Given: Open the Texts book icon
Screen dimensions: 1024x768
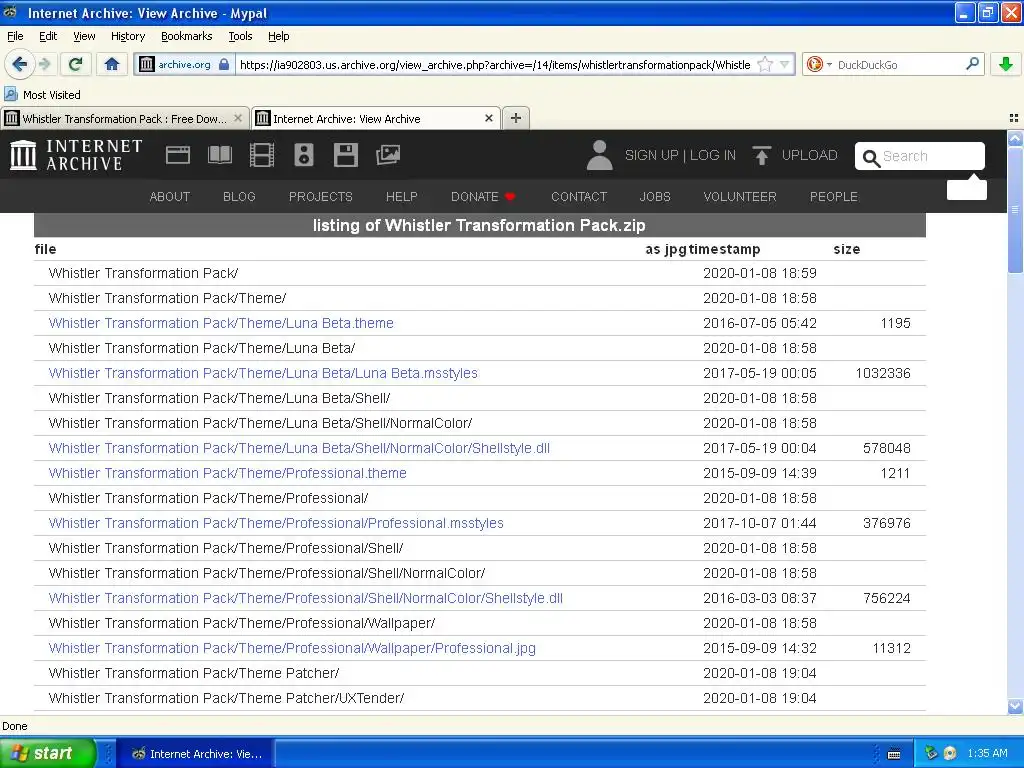Looking at the screenshot, I should click(x=219, y=155).
